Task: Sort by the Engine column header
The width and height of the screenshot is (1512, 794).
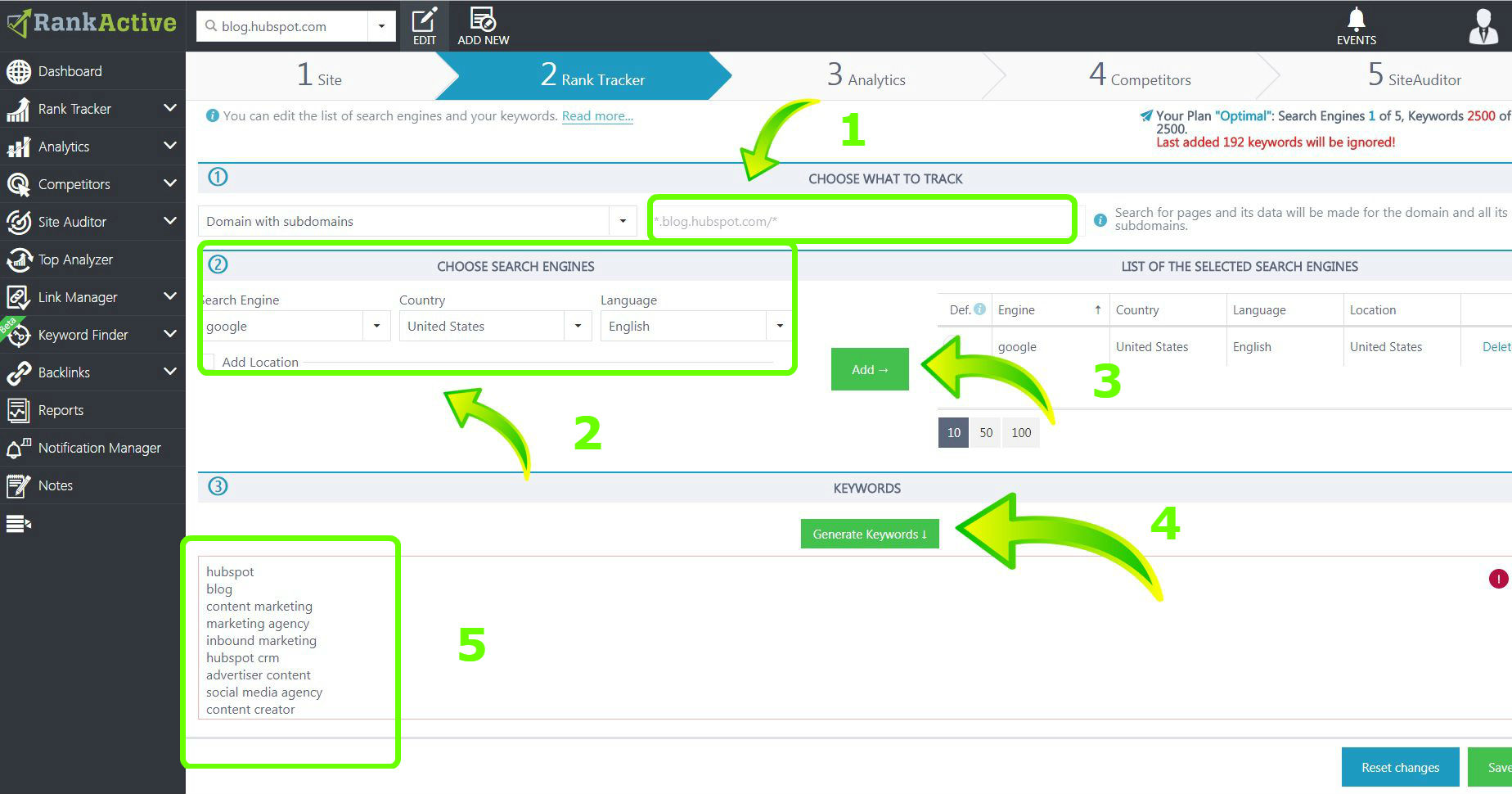Action: tap(1050, 309)
